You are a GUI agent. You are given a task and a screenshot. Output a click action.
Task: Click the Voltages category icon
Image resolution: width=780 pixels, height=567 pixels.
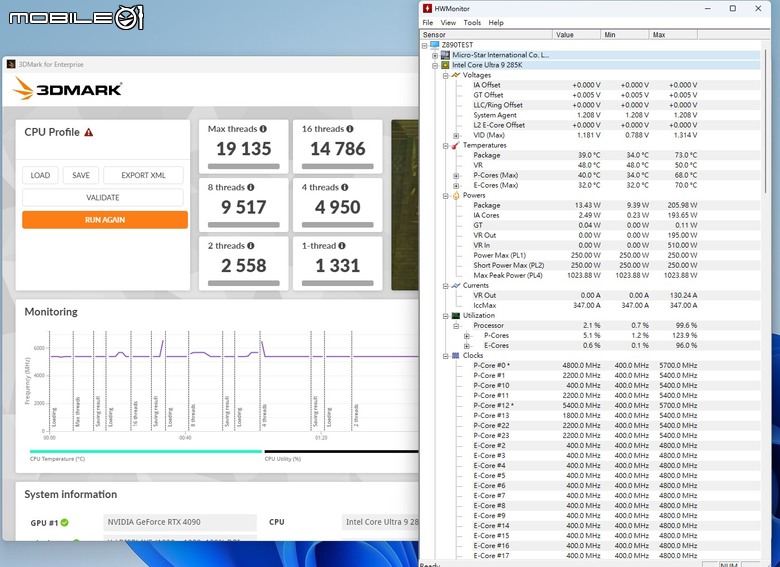[456, 75]
